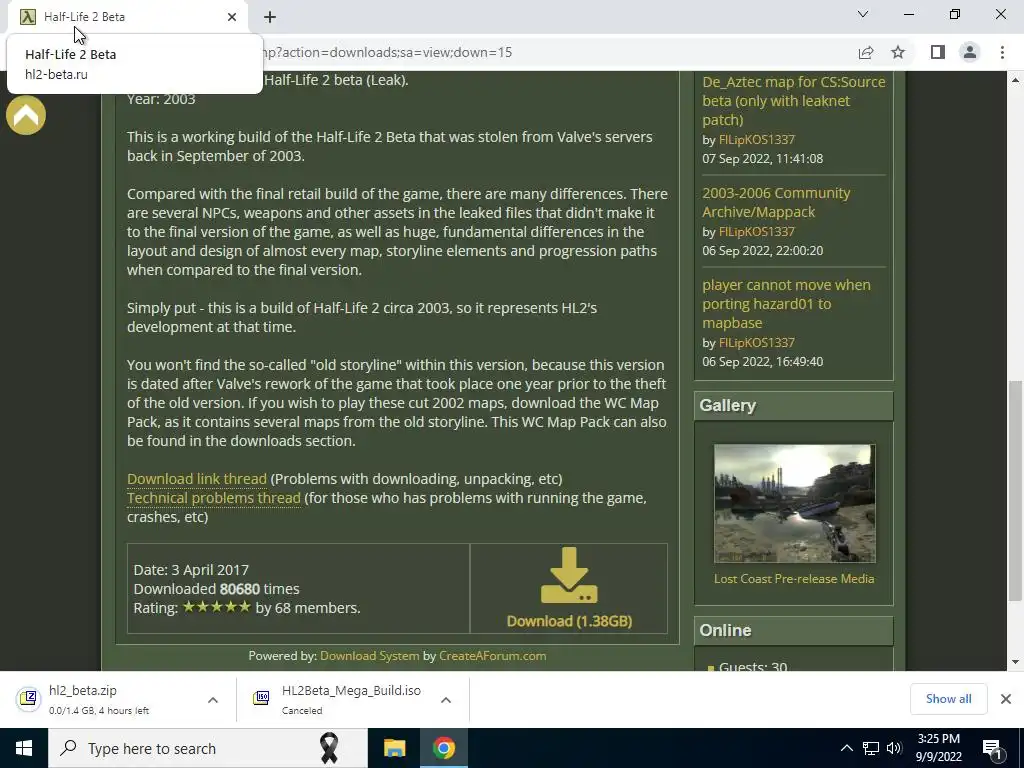Screen dimensions: 1024x768
Task: Click the rating stars
Action: coord(217,607)
